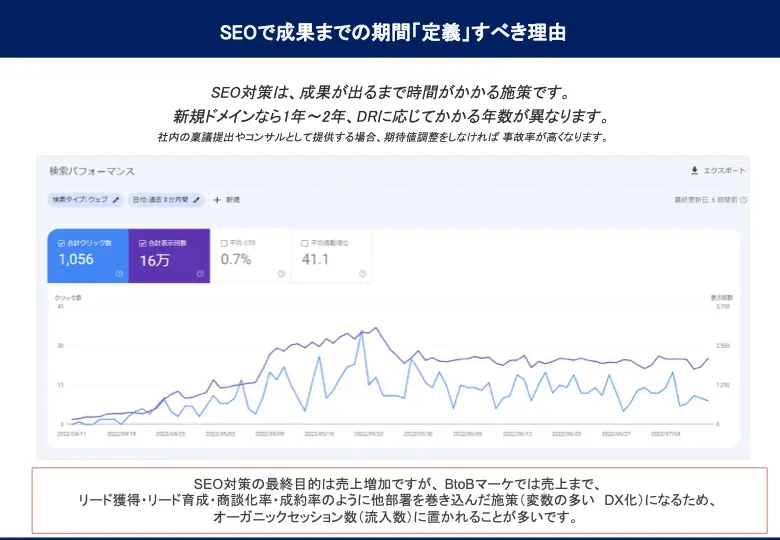The image size is (780, 540).
Task: Add a 新規 filter
Action: (227, 200)
